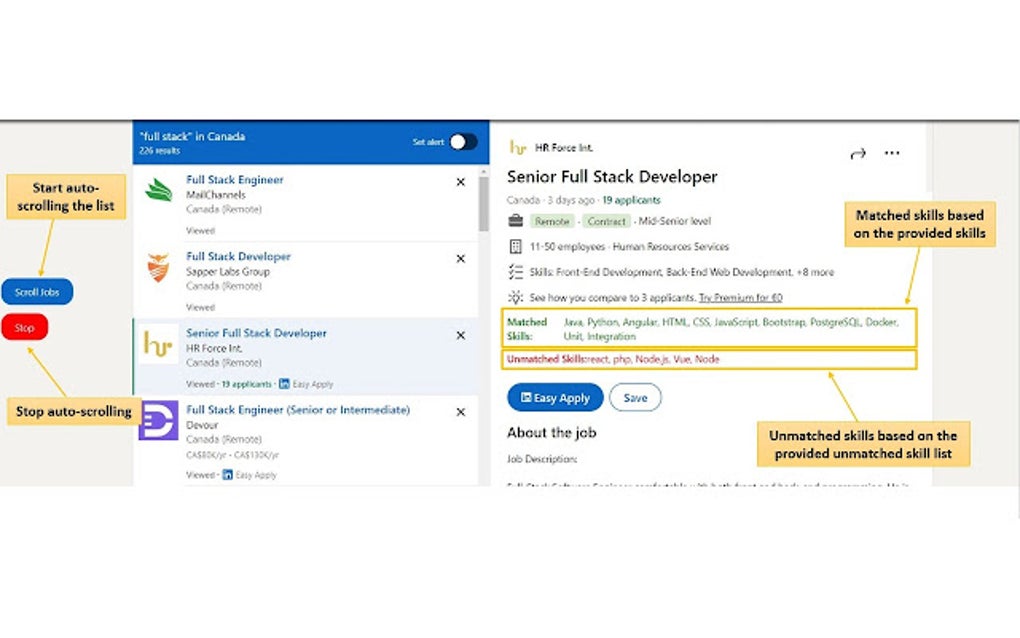Click the HR Force Int. company logo

coord(516,148)
